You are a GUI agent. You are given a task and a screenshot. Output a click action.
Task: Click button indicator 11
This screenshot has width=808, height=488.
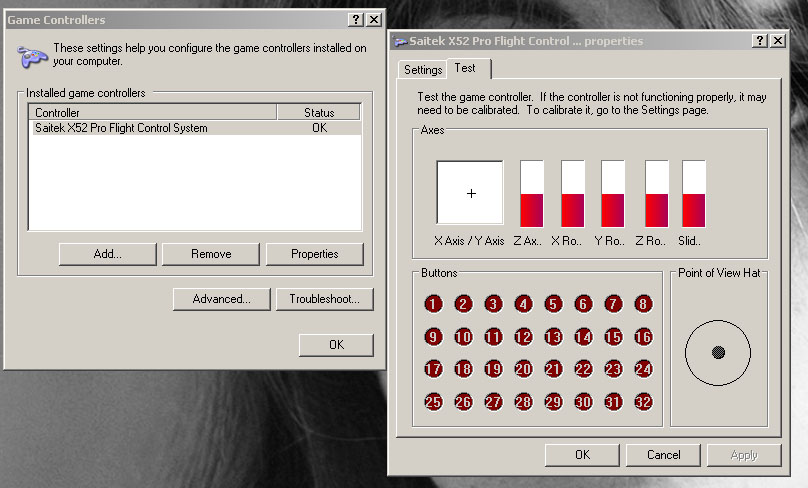493,337
